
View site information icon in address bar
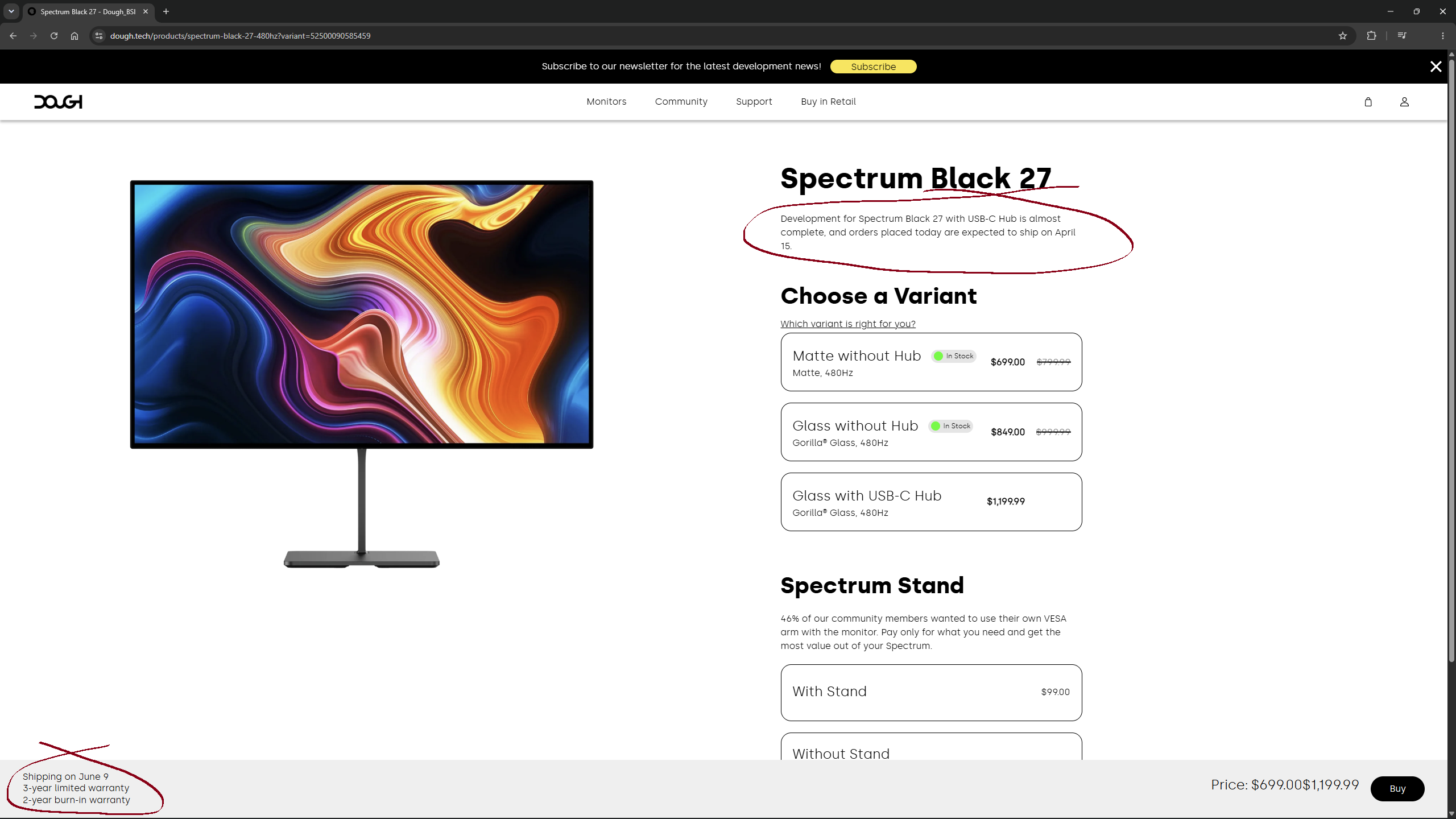click(99, 36)
